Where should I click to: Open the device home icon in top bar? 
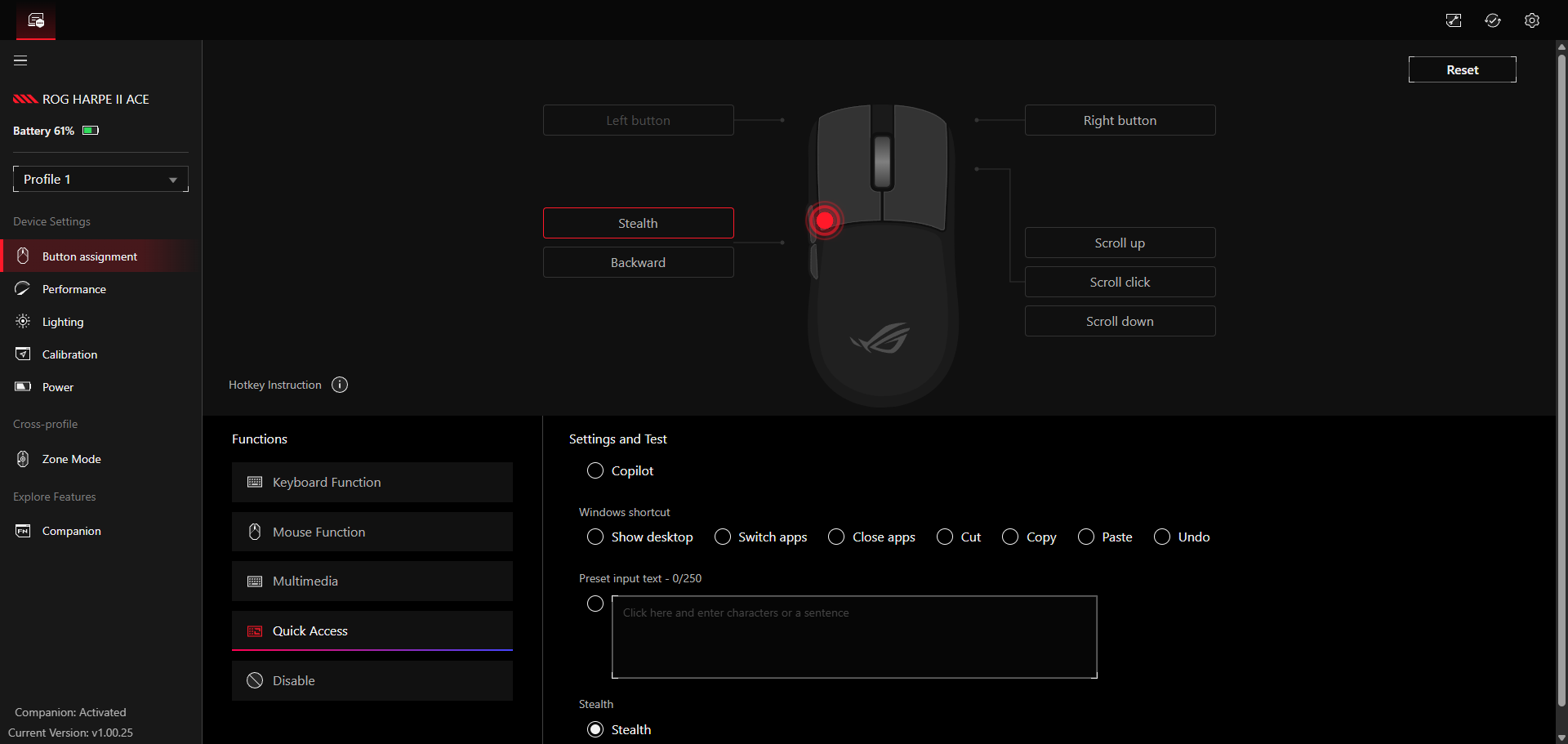pyautogui.click(x=36, y=20)
